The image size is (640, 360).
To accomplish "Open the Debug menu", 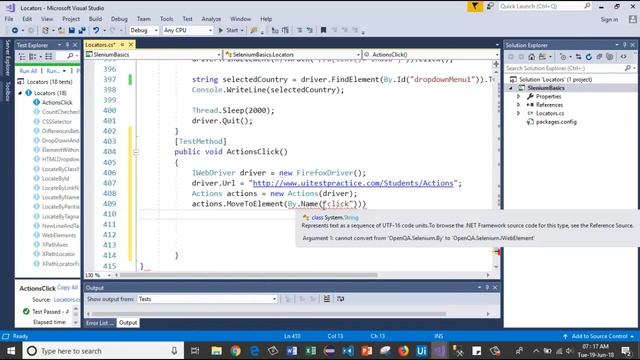I will click(x=119, y=19).
